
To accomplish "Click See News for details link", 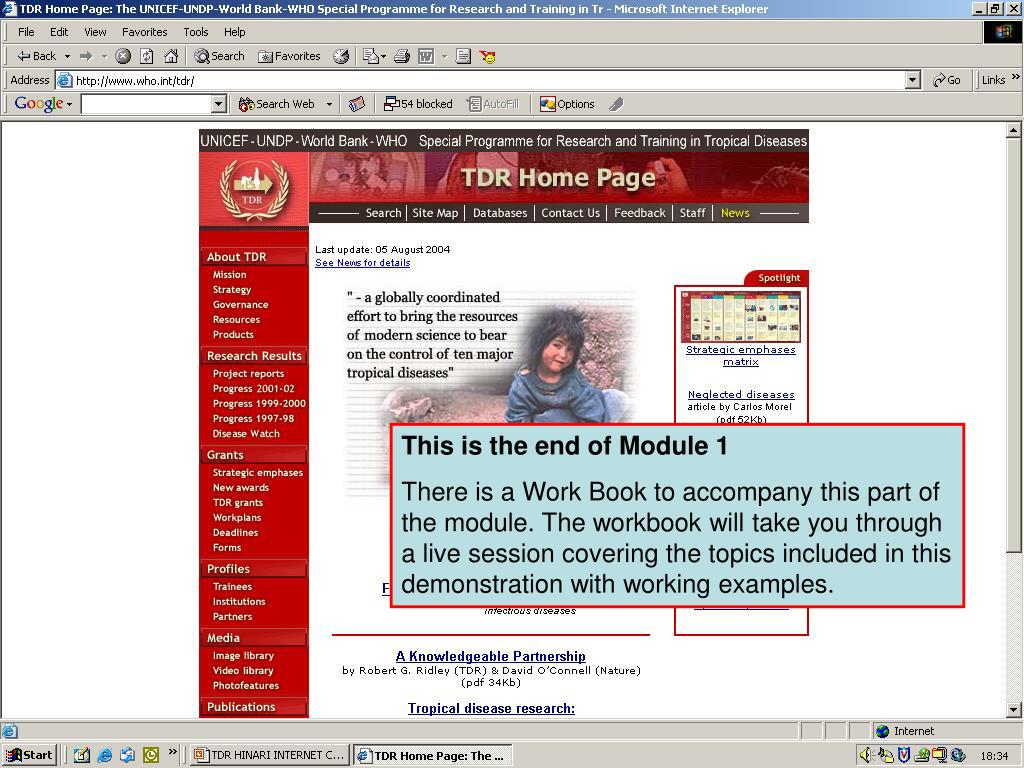I will pyautogui.click(x=362, y=263).
